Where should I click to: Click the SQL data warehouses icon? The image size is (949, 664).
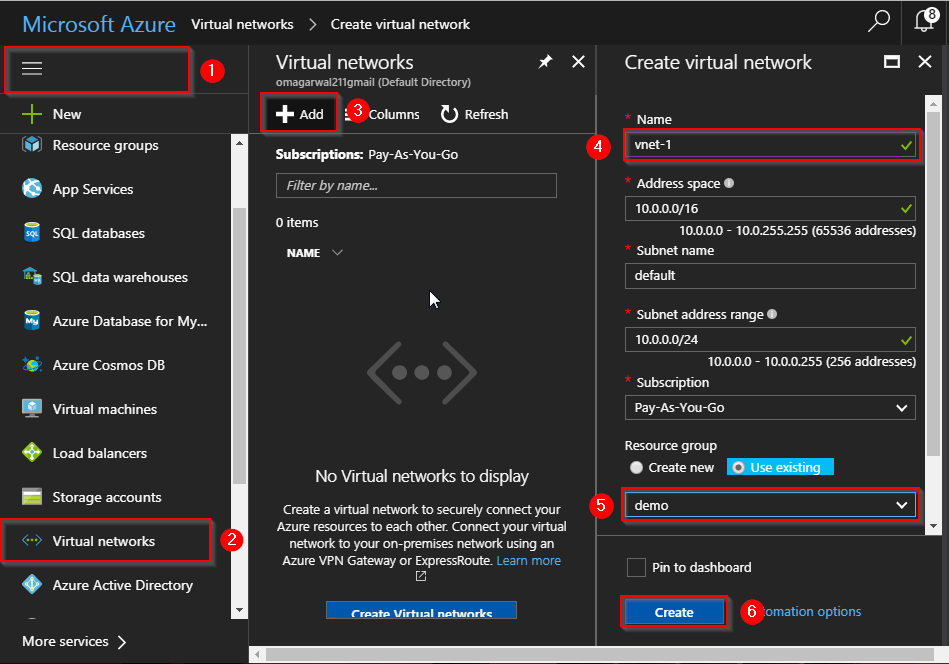point(31,277)
